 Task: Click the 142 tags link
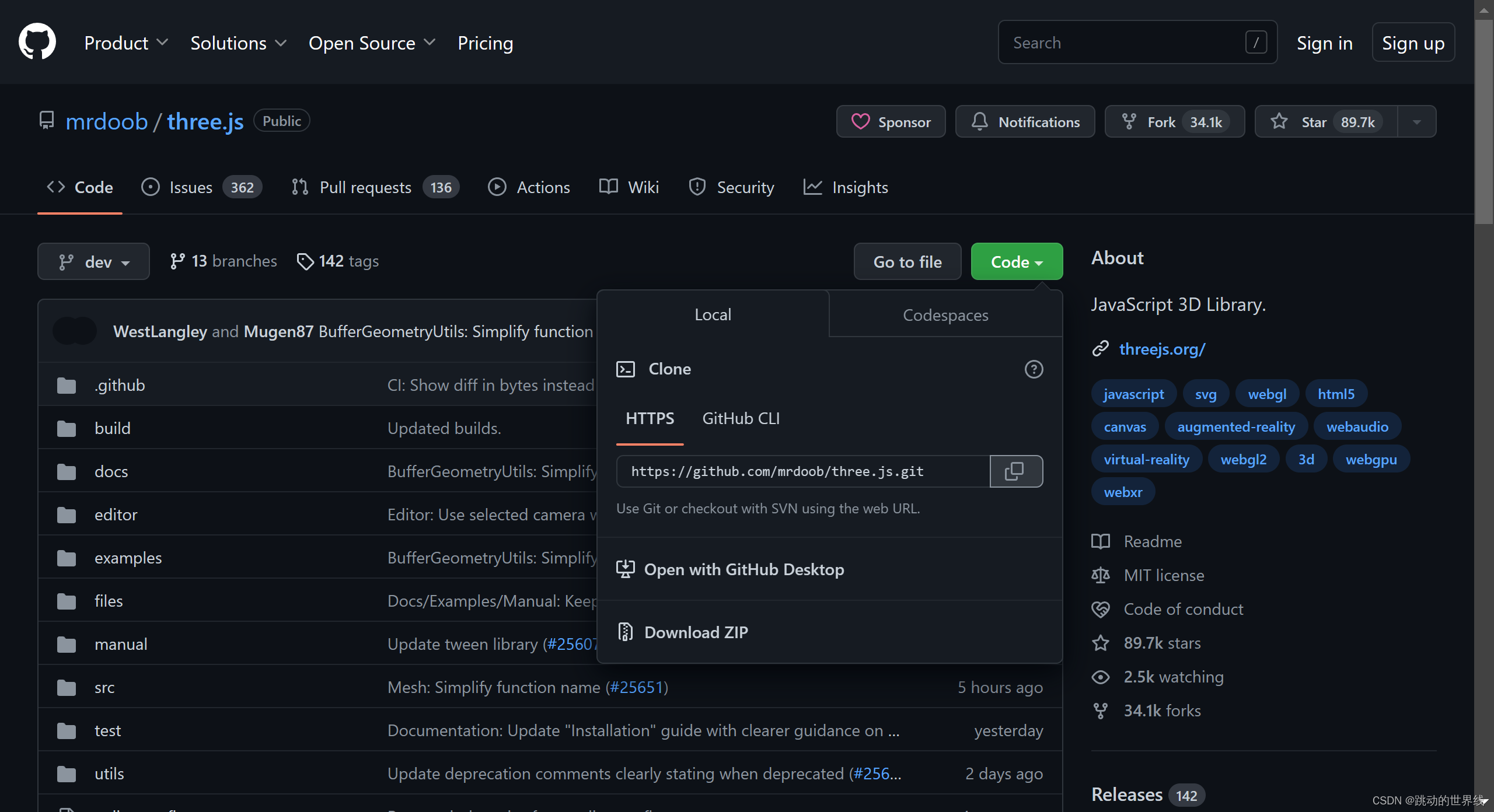point(338,261)
